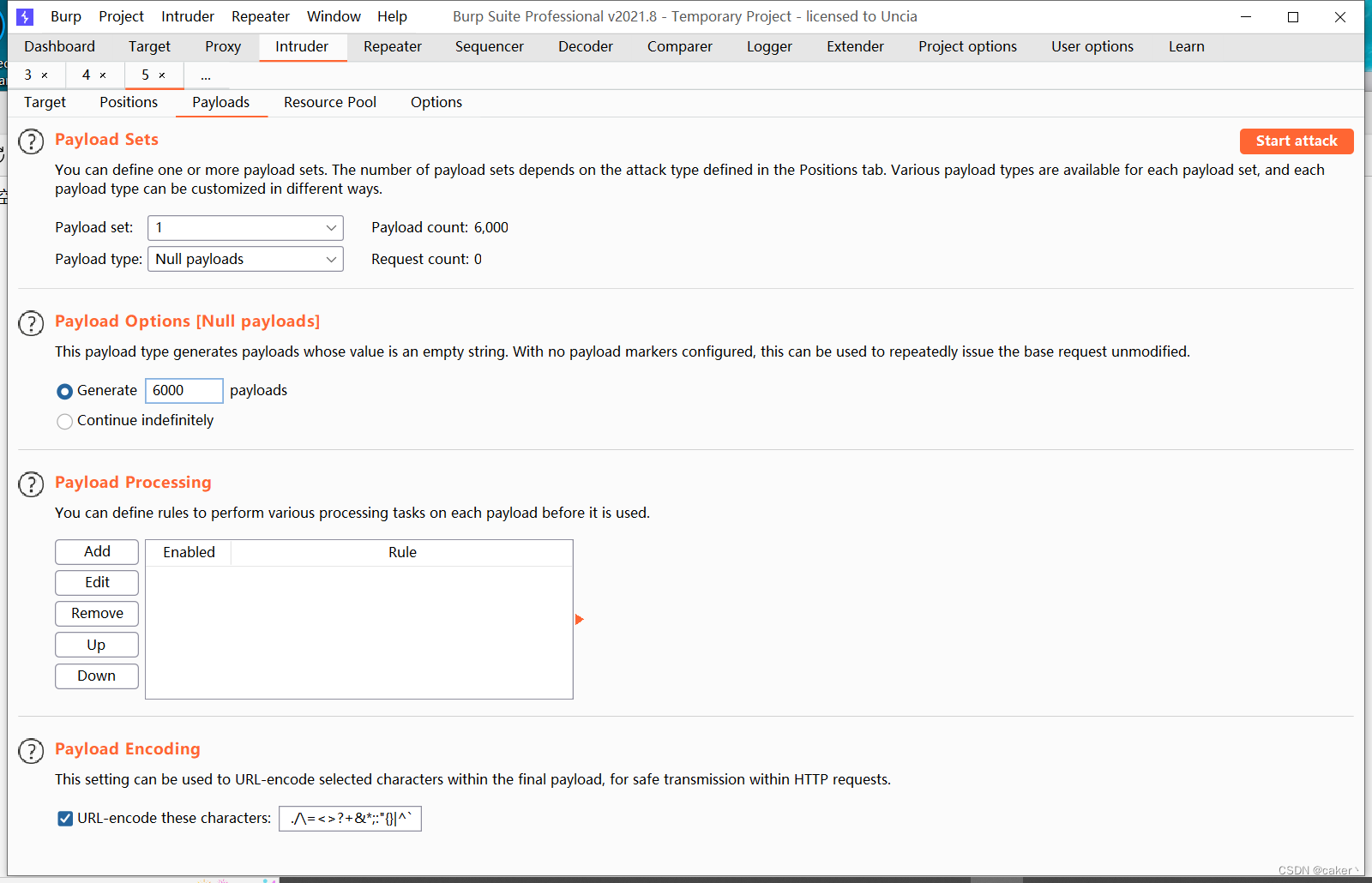Switch to the main Target tab
Image resolution: width=1372 pixels, height=883 pixels.
point(149,46)
